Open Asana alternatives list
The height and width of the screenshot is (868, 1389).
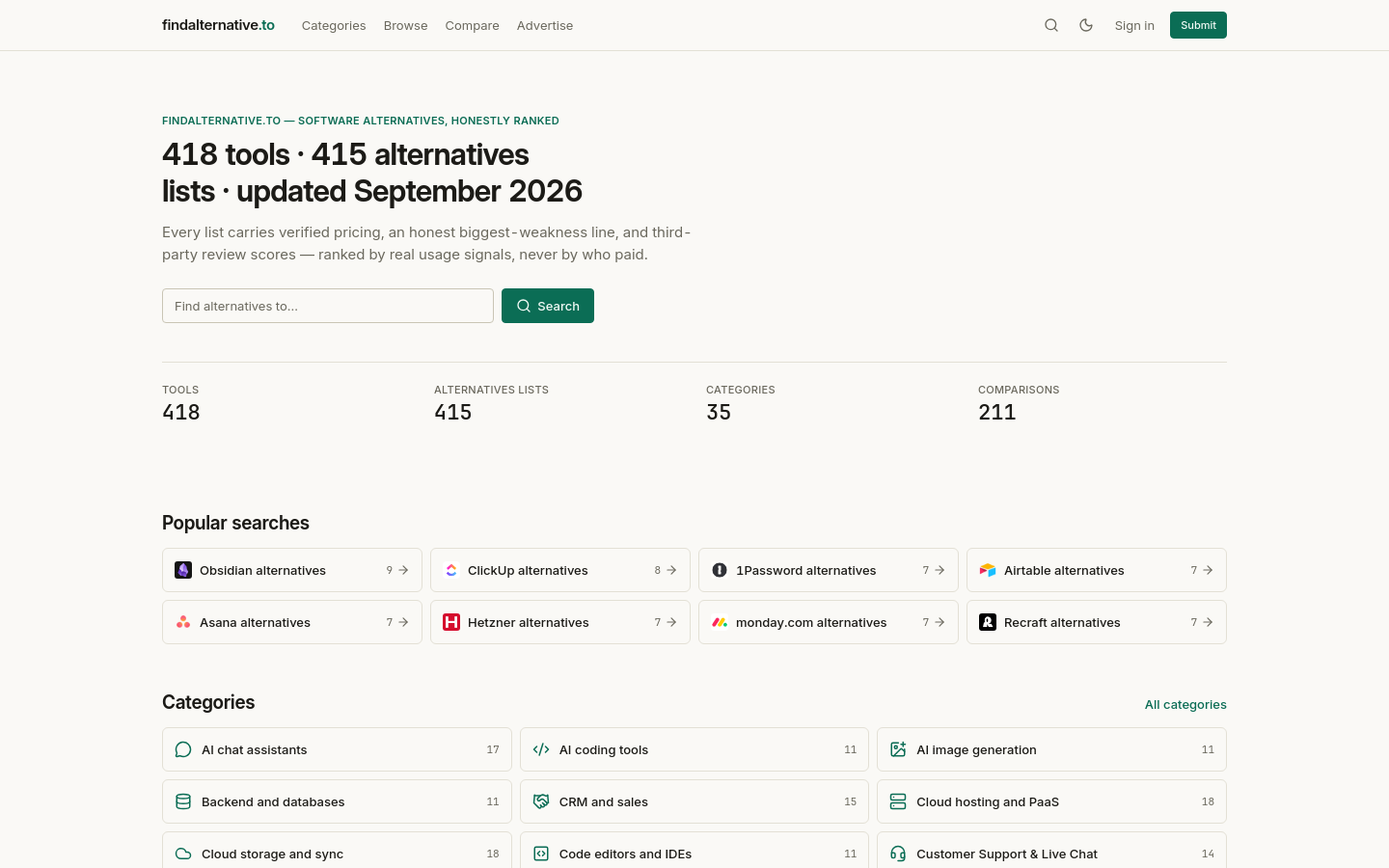click(292, 622)
